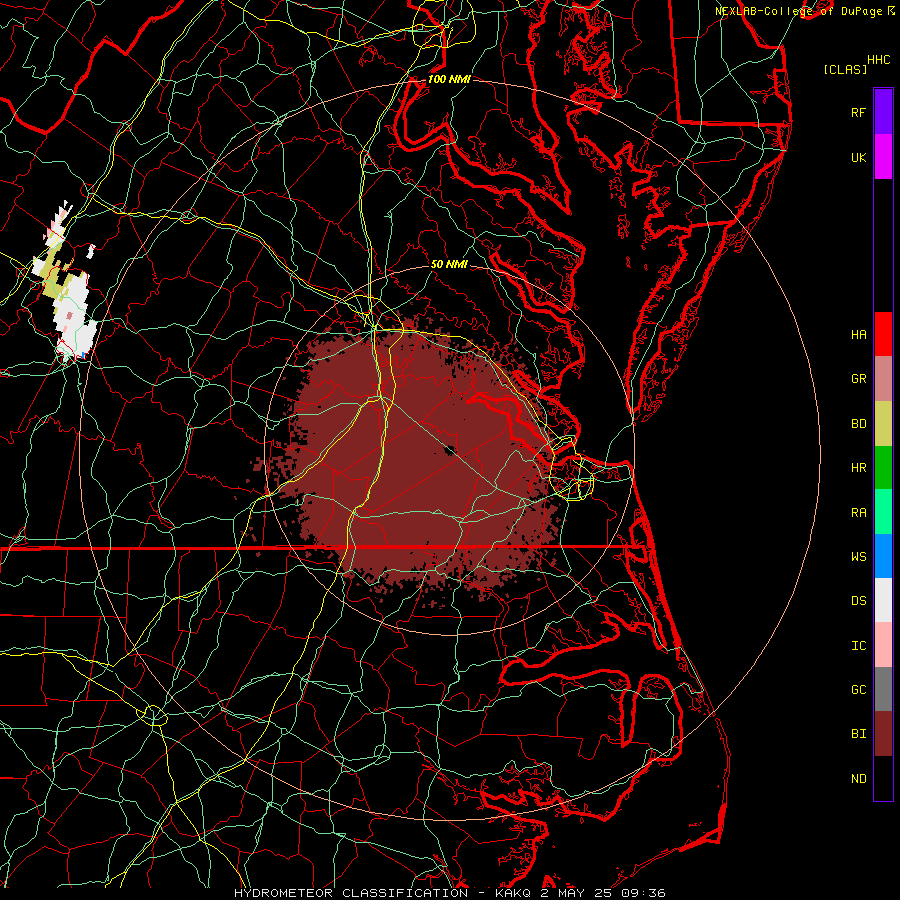Click the GC legend label
Image resolution: width=900 pixels, height=900 pixels.
tap(858, 689)
